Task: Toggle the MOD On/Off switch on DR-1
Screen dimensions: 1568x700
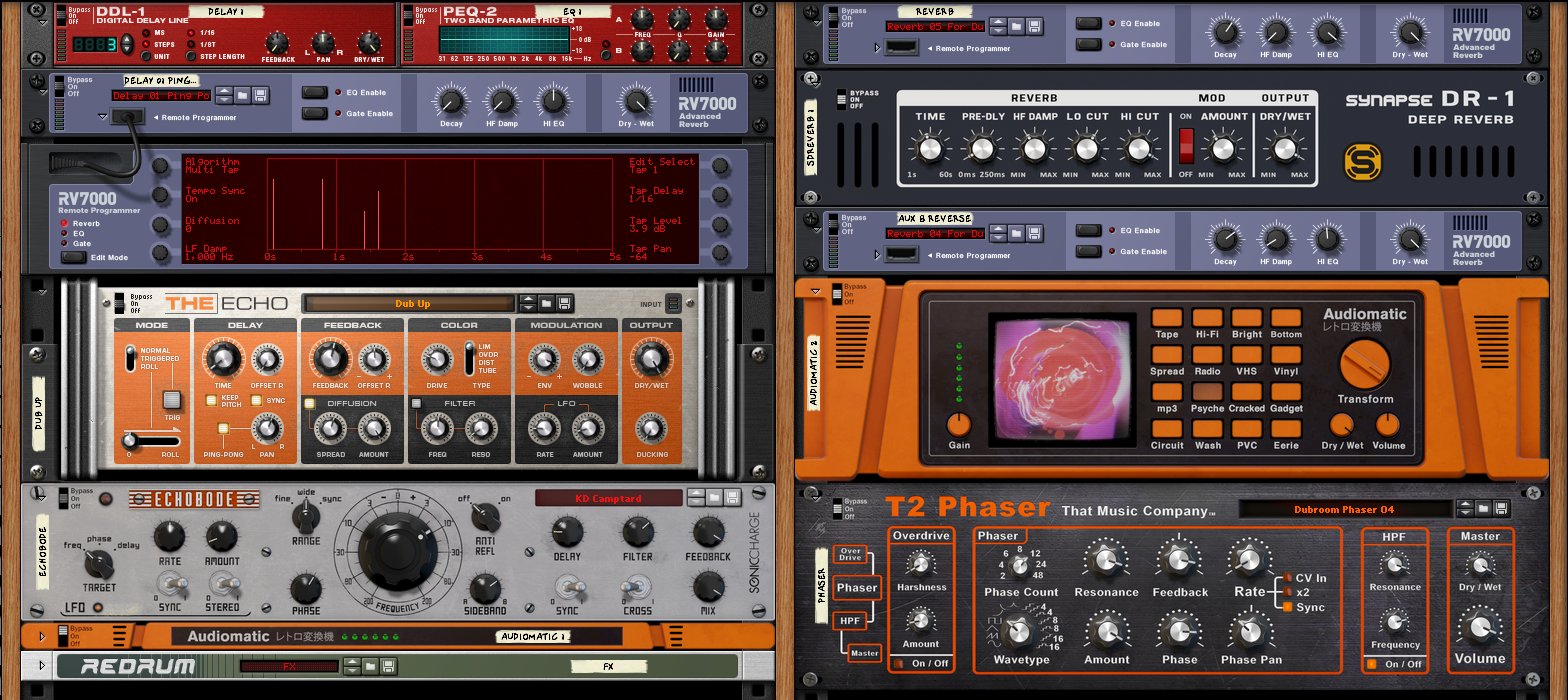Action: tap(1187, 146)
